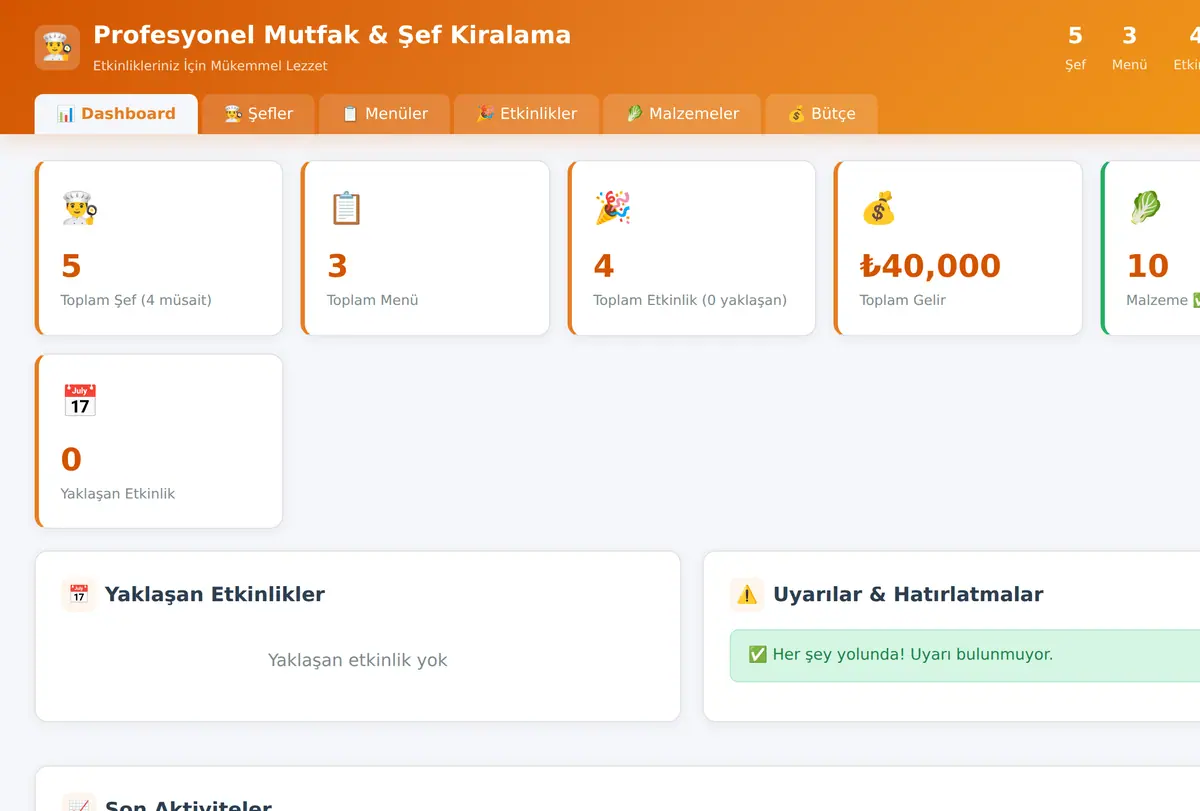Click the 'Toplam Şef (4 müsait)' label
1200x811 pixels.
pos(136,300)
